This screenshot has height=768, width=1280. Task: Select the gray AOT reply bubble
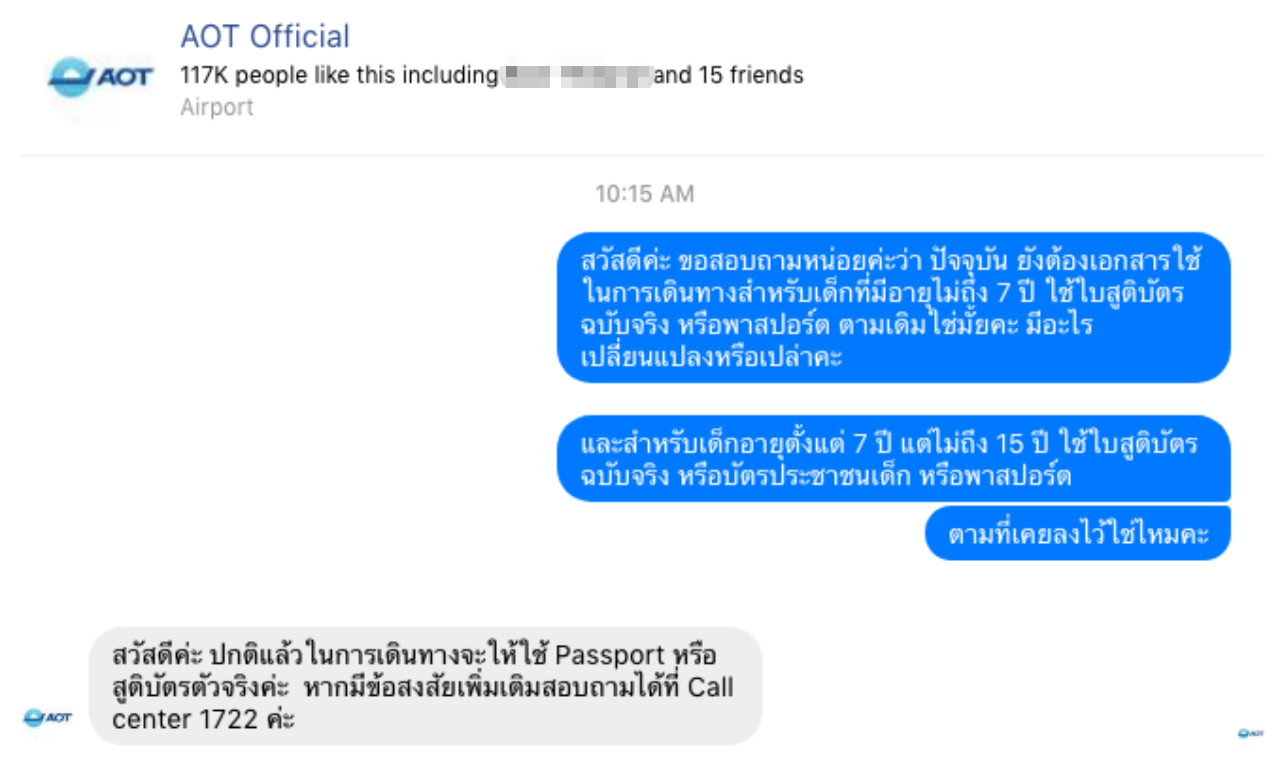(425, 686)
